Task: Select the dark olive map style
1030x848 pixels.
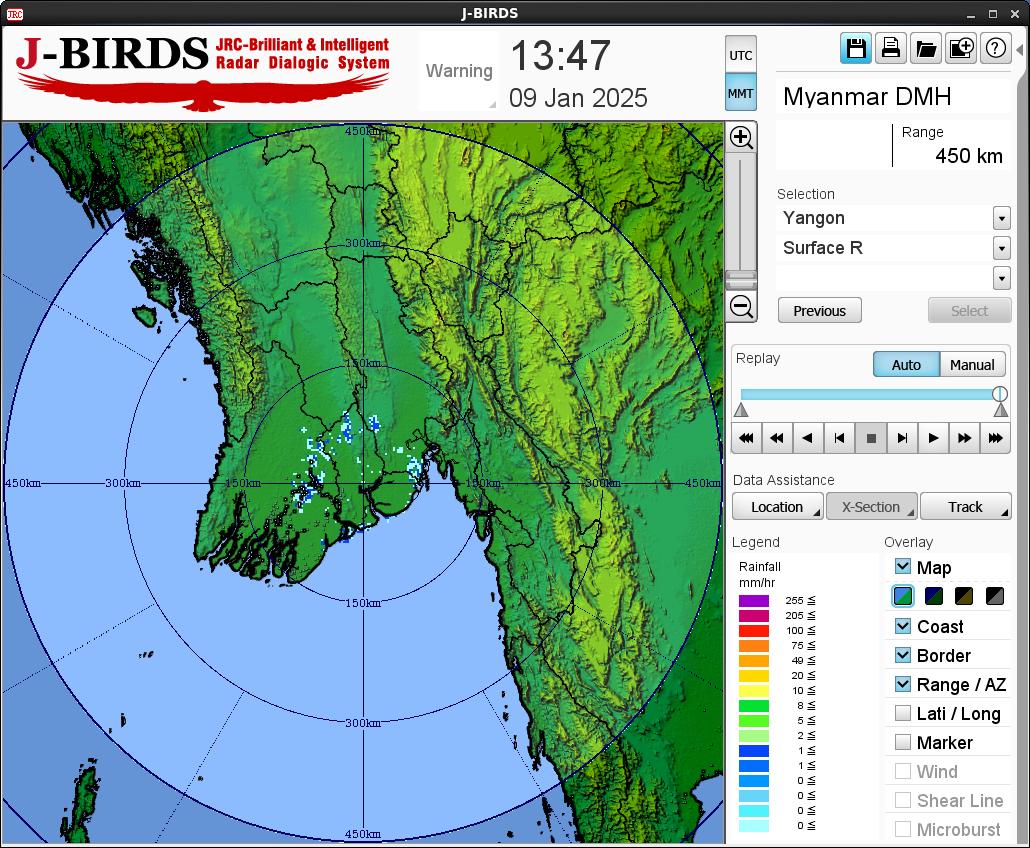Action: click(x=964, y=596)
